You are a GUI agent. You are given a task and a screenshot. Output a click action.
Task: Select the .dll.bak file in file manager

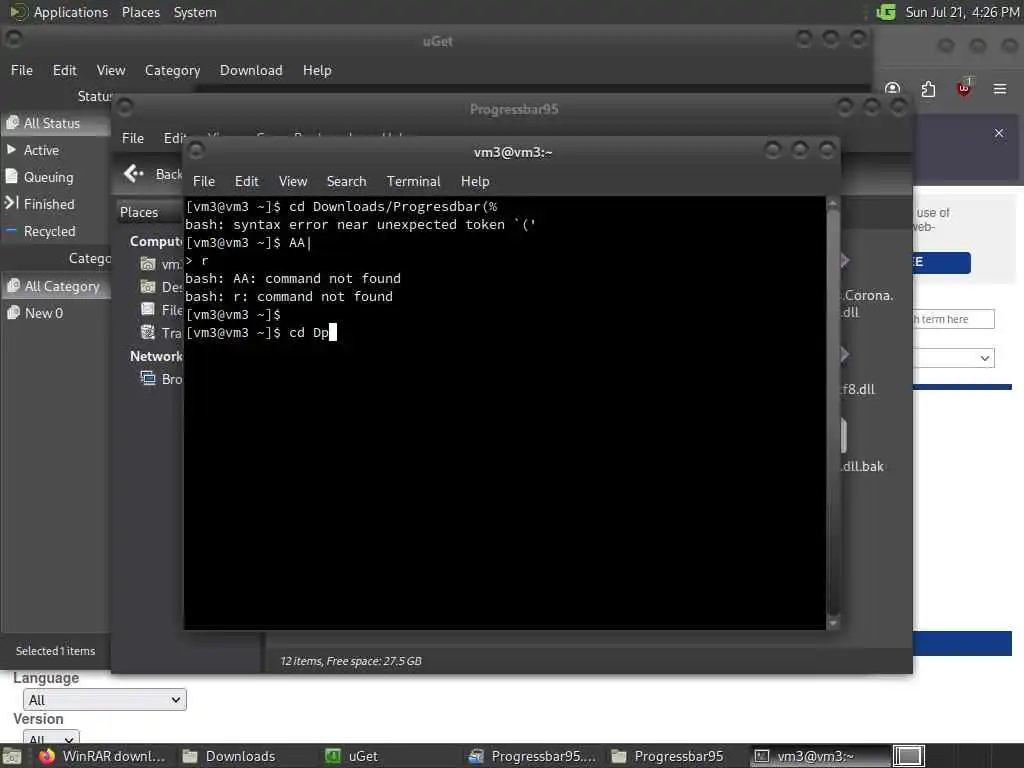click(862, 466)
